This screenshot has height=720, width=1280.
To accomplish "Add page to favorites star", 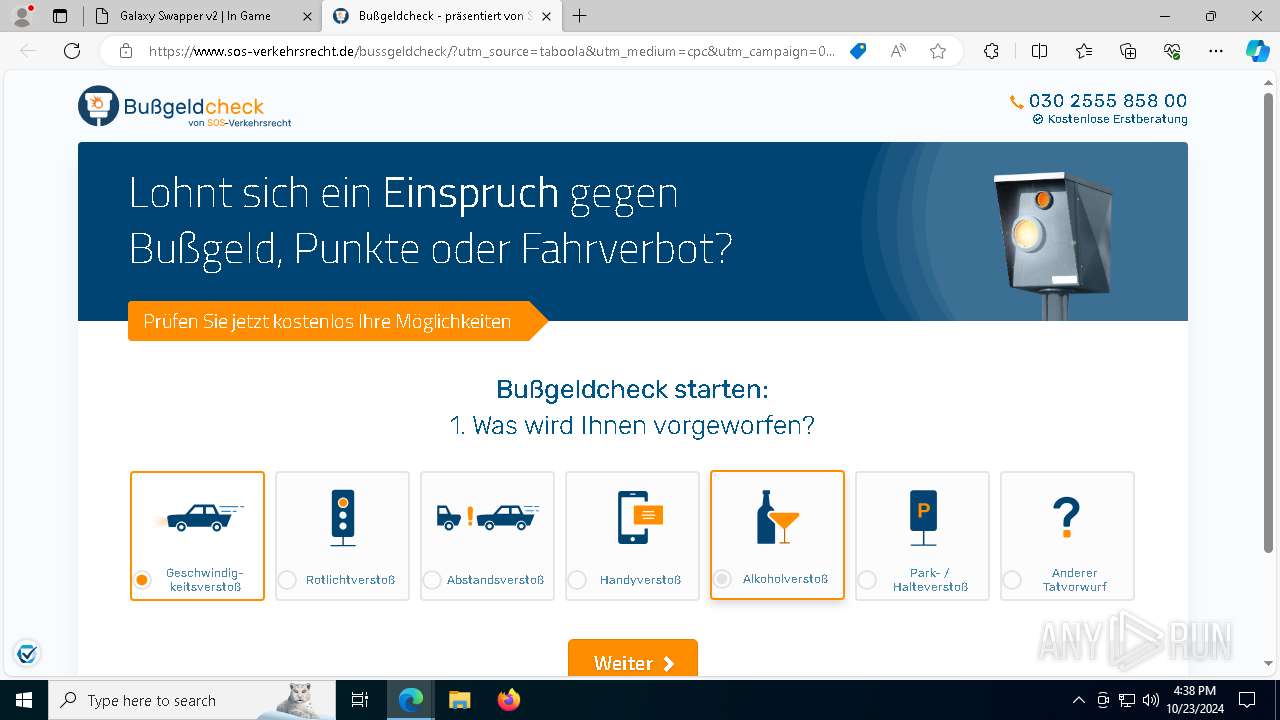I will pyautogui.click(x=938, y=51).
